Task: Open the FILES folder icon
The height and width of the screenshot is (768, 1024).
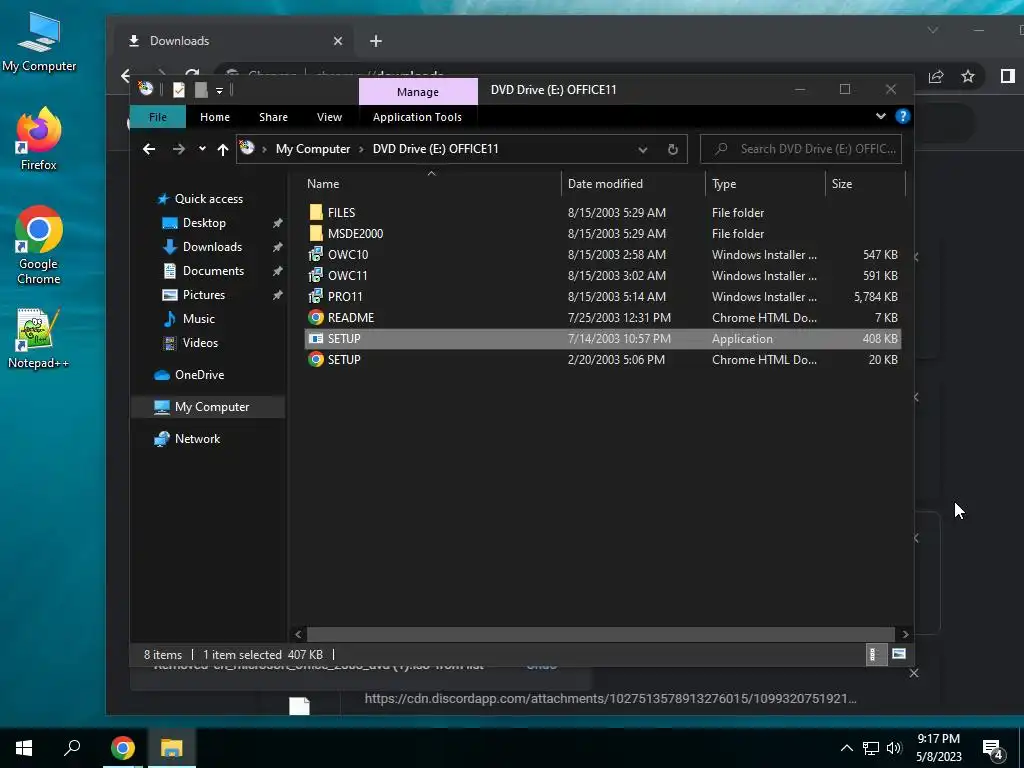Action: (x=316, y=212)
